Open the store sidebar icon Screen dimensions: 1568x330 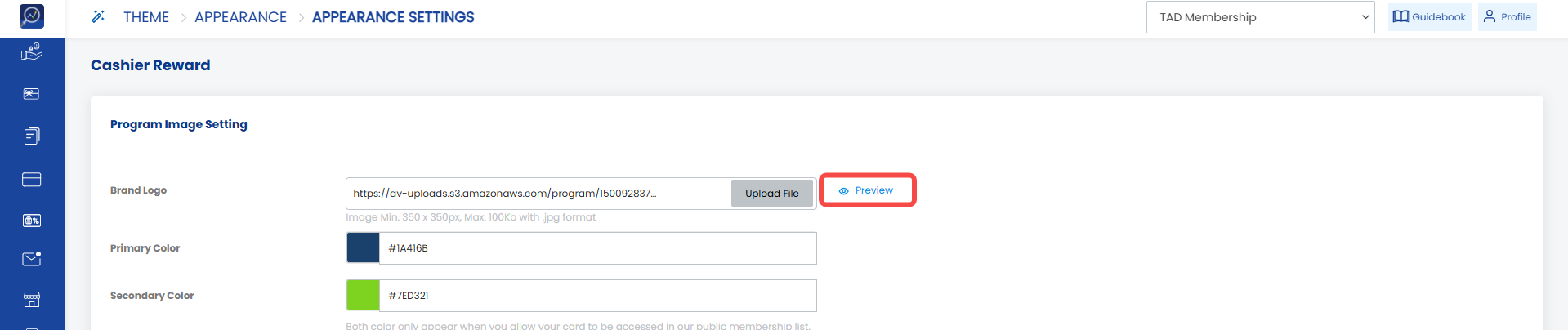(x=32, y=300)
